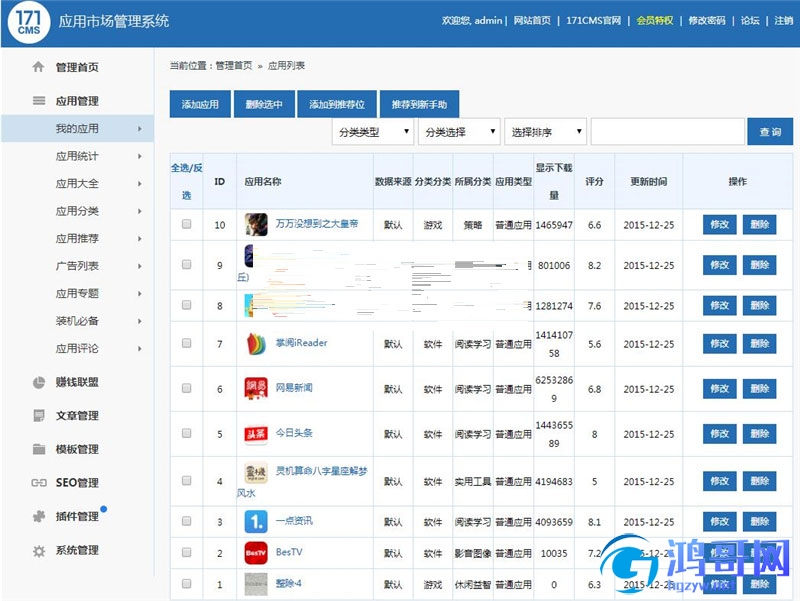This screenshot has width=800, height=601.
Task: Expand the 应用大全 submenu arrow
Action: (x=139, y=184)
